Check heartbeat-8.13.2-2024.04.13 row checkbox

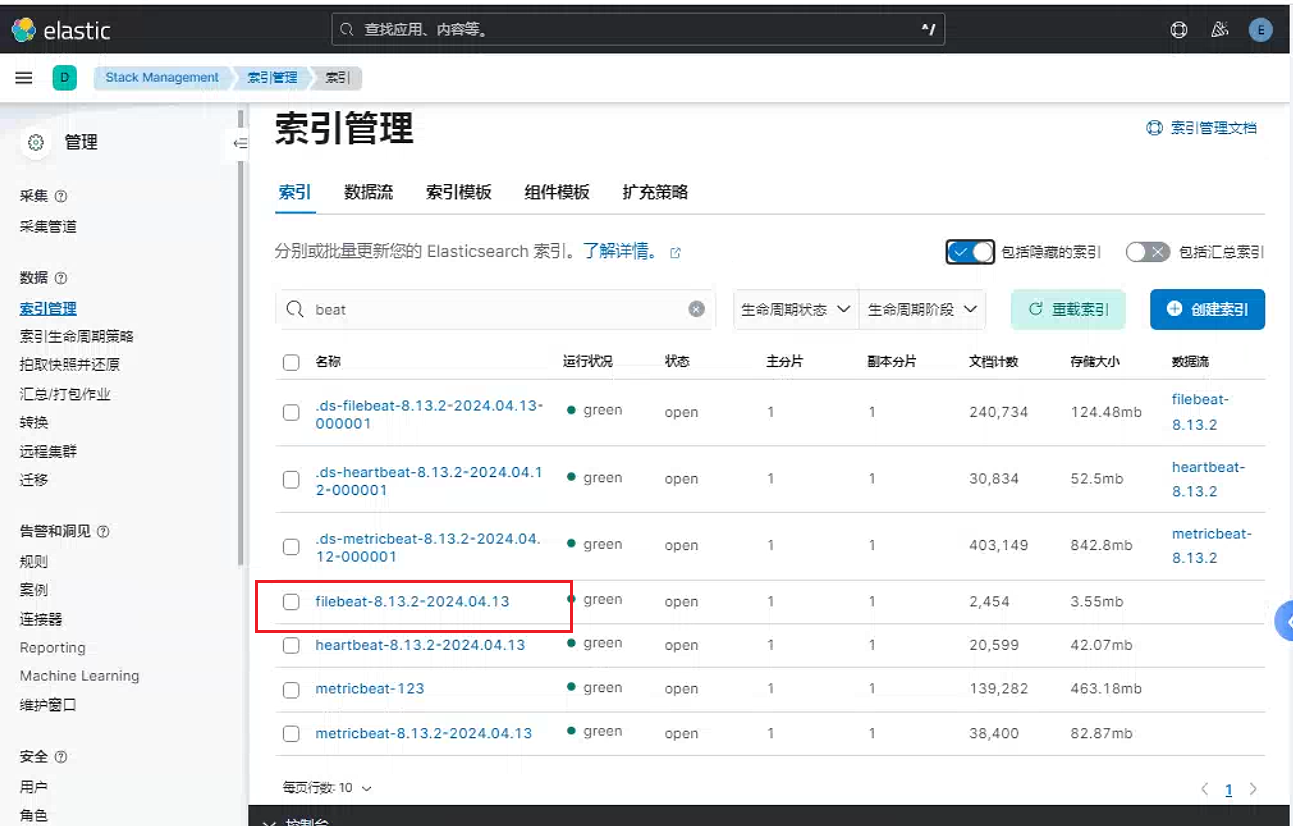click(291, 646)
